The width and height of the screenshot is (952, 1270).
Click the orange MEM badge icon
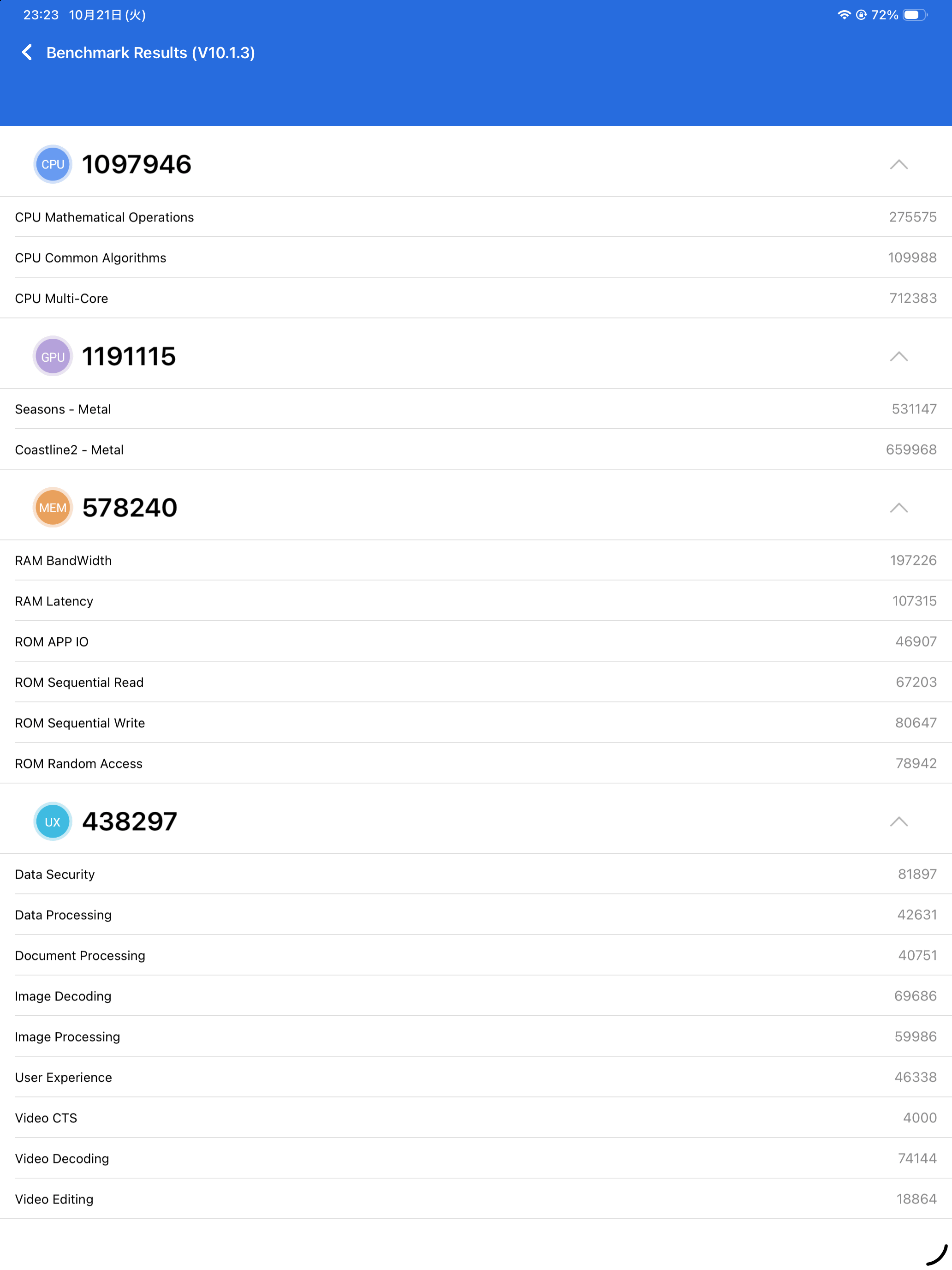(53, 508)
